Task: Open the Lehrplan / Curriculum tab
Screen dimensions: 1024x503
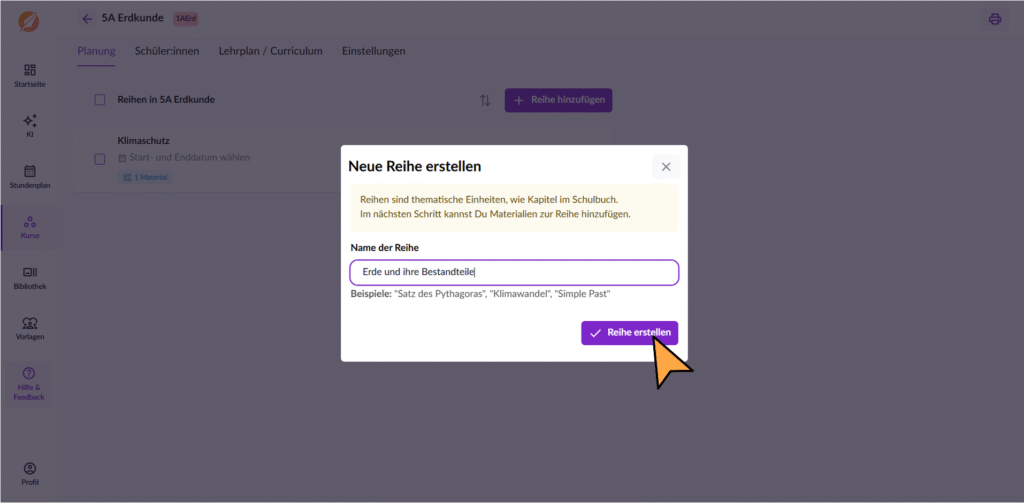Action: point(270,51)
